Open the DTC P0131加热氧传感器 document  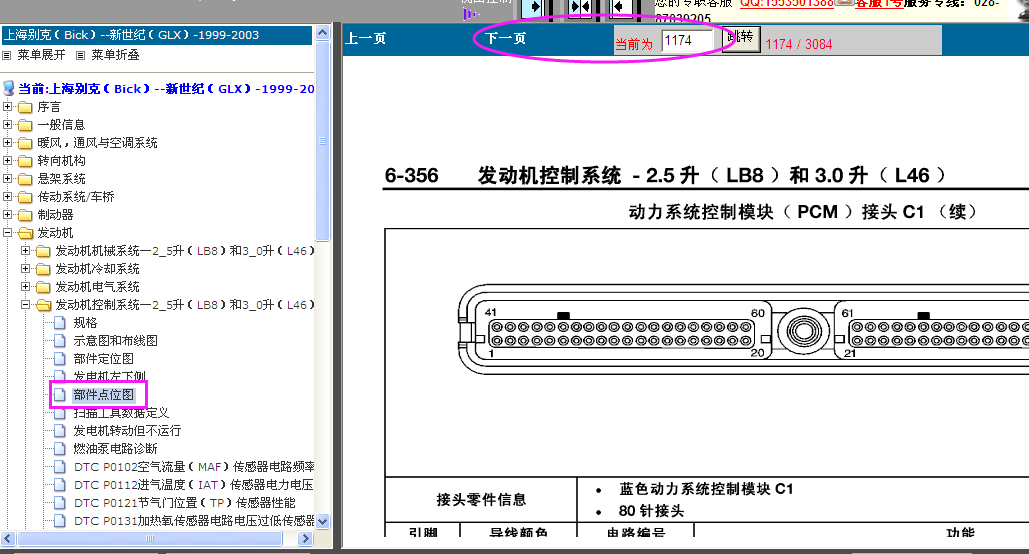[x=194, y=521]
